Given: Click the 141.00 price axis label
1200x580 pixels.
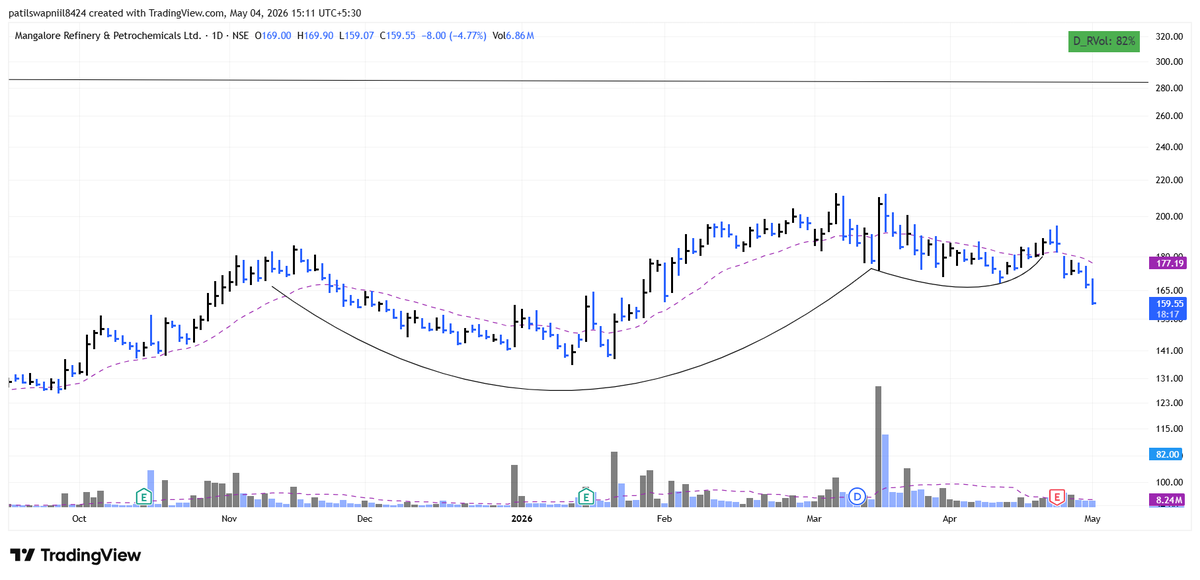Looking at the screenshot, I should tap(1170, 350).
